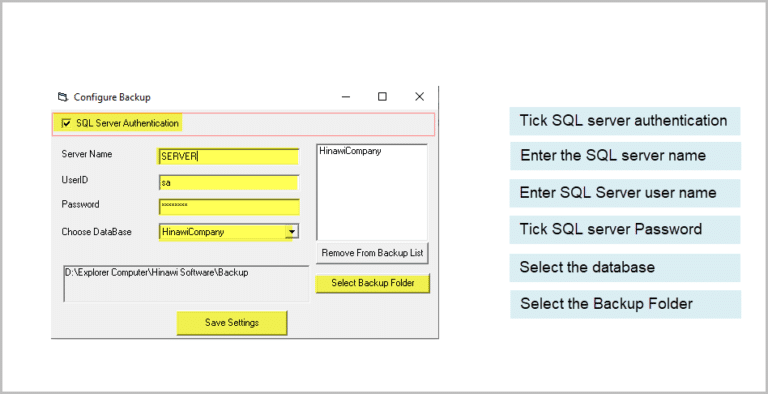This screenshot has width=768, height=394.
Task: Click the Configure Backup title bar icon
Action: [62, 97]
